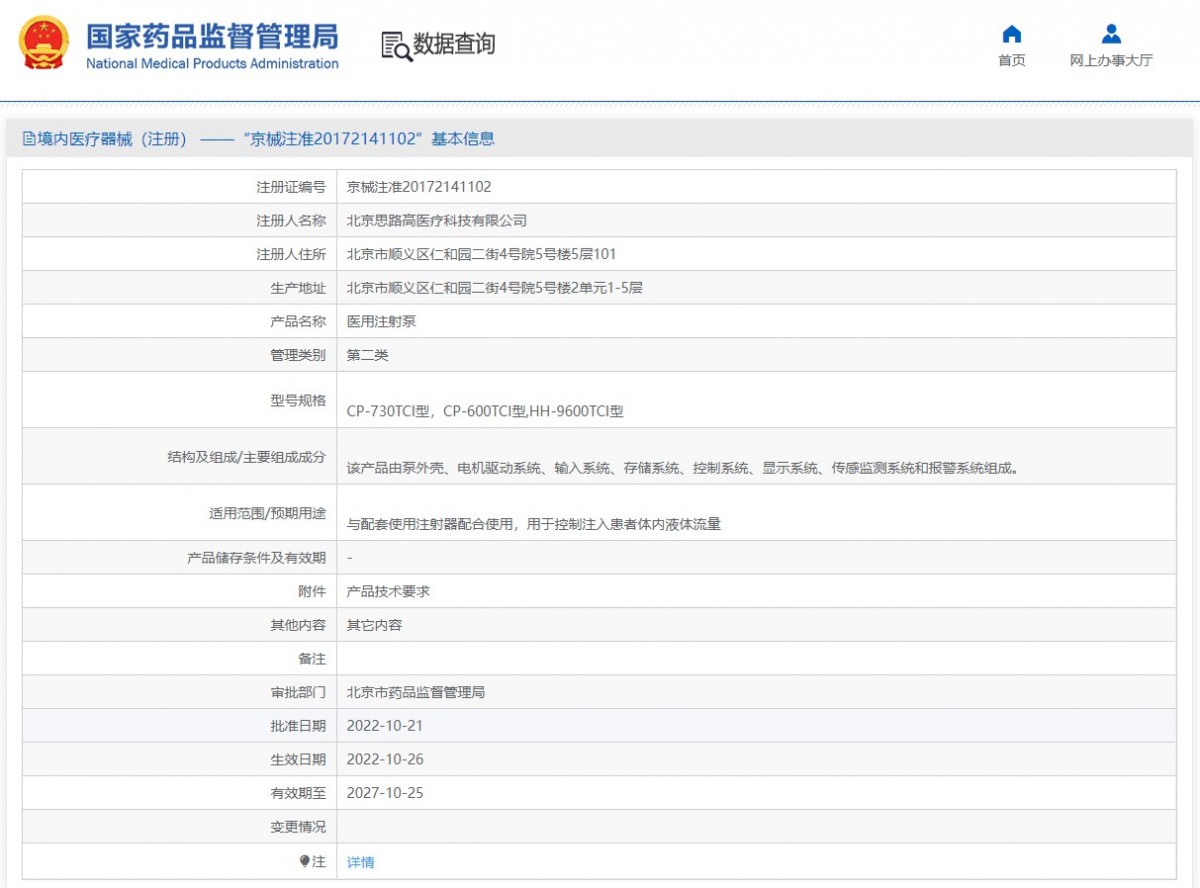Screen dimensions: 1200x888
Task: Click the 网上办事大厅 label
Action: tap(1111, 60)
